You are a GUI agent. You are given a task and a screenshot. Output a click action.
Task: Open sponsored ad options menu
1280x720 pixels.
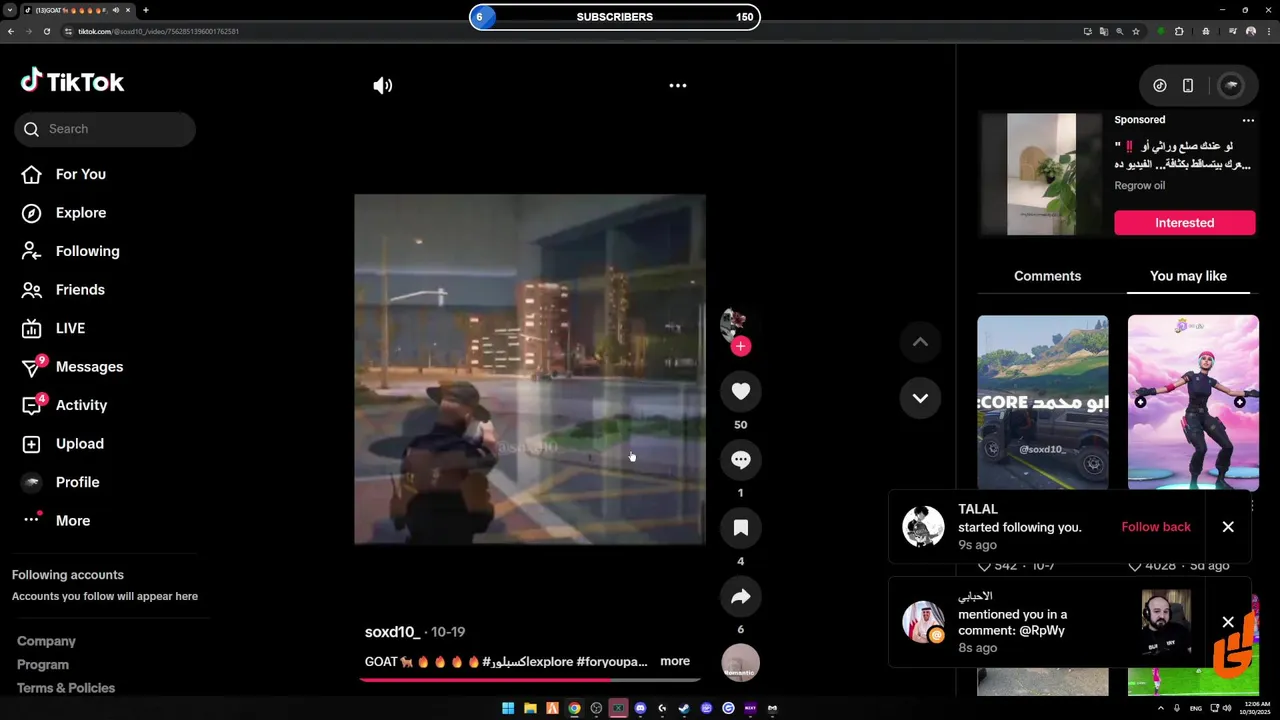[x=1248, y=120]
